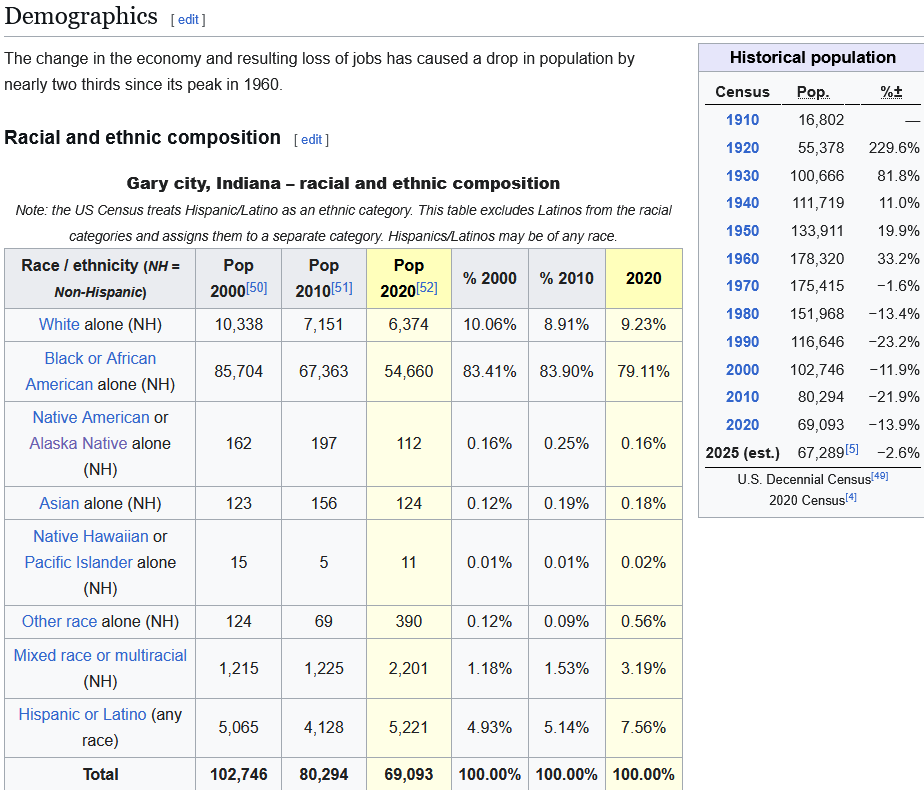Image resolution: width=924 pixels, height=790 pixels.
Task: Open the 2020 census year link
Action: [x=742, y=425]
